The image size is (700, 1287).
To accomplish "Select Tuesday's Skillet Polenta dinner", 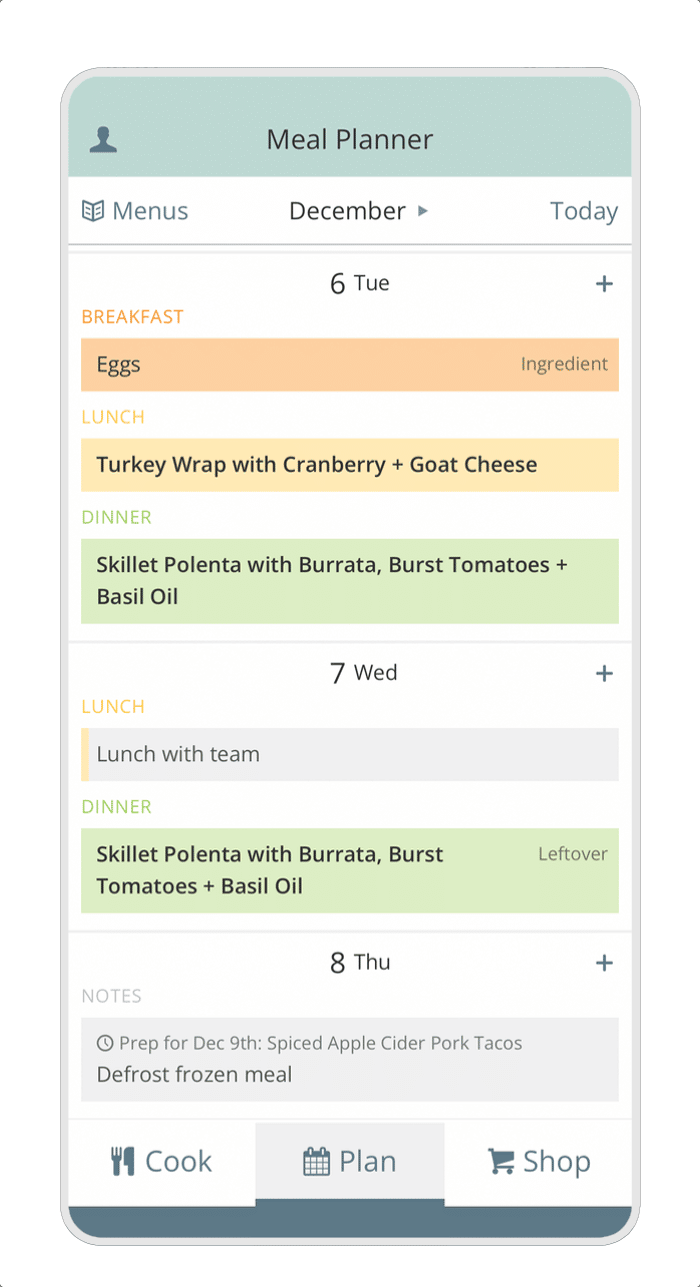I will click(350, 581).
